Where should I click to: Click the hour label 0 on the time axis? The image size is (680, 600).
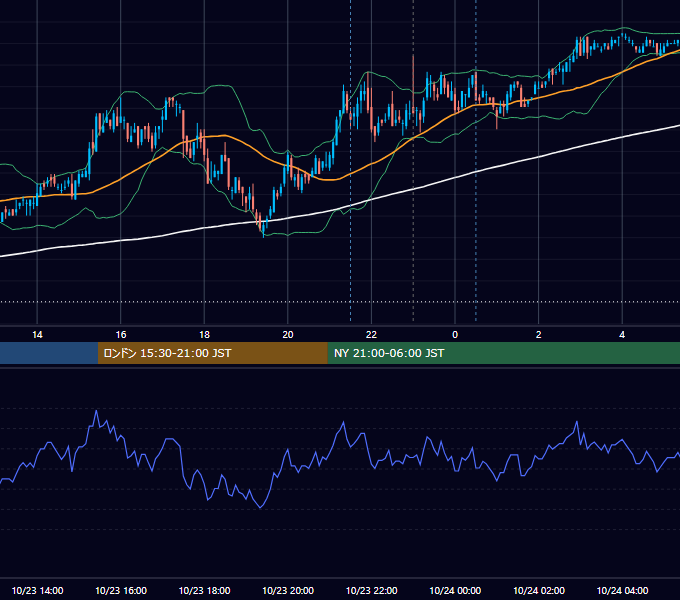pos(455,335)
